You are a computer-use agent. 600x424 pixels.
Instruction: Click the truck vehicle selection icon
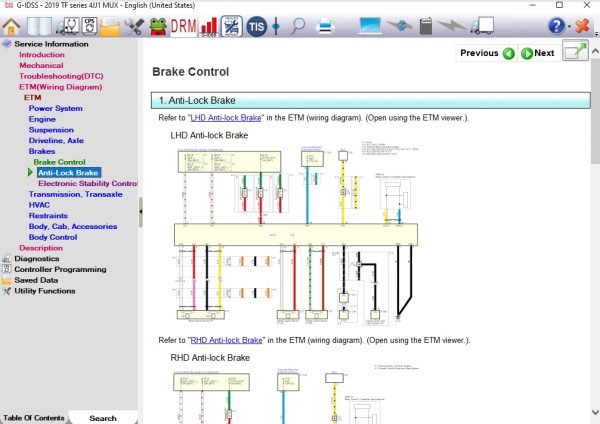(x=482, y=26)
